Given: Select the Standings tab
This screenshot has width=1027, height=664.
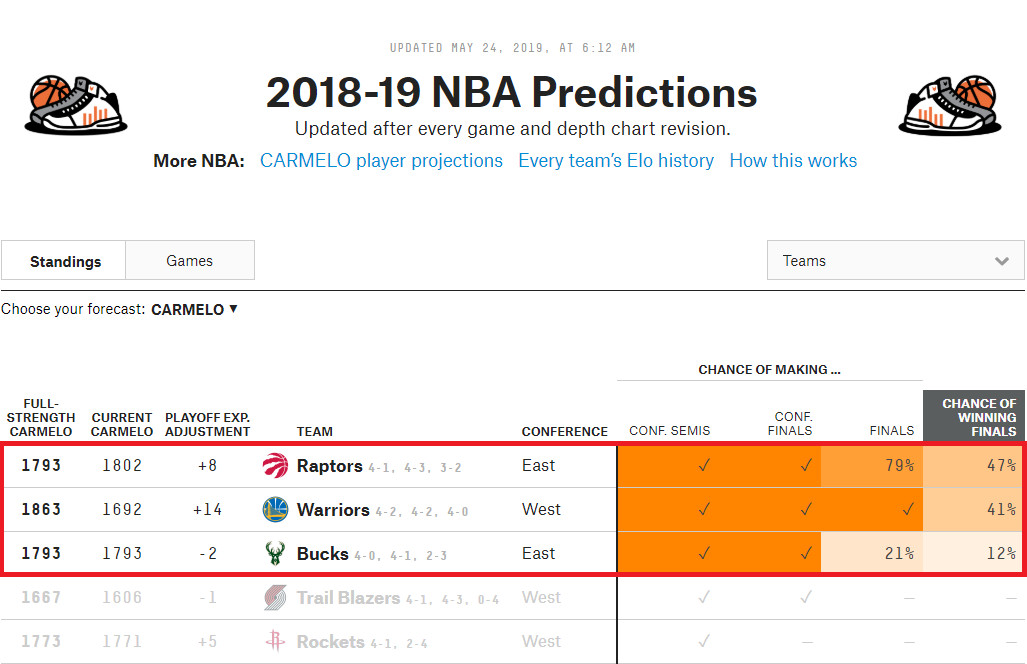Looking at the screenshot, I should click(63, 260).
